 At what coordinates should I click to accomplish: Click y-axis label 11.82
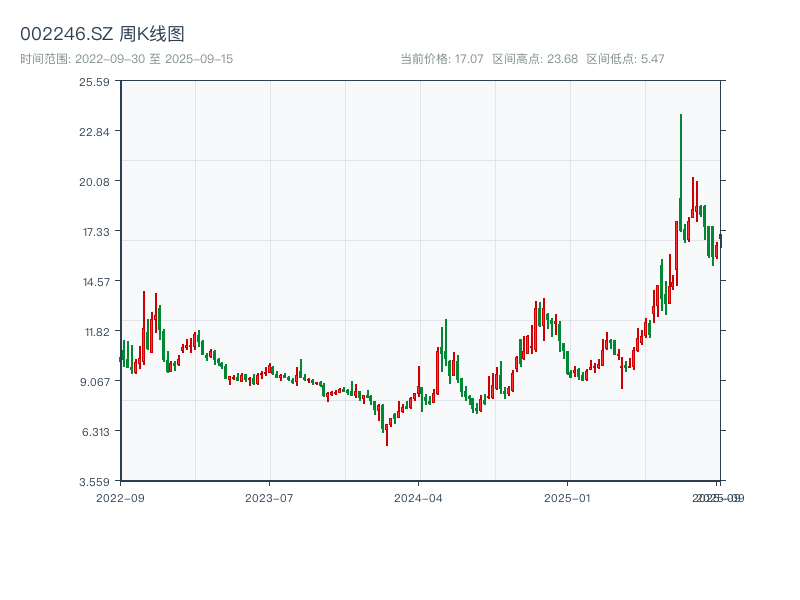[x=97, y=332]
